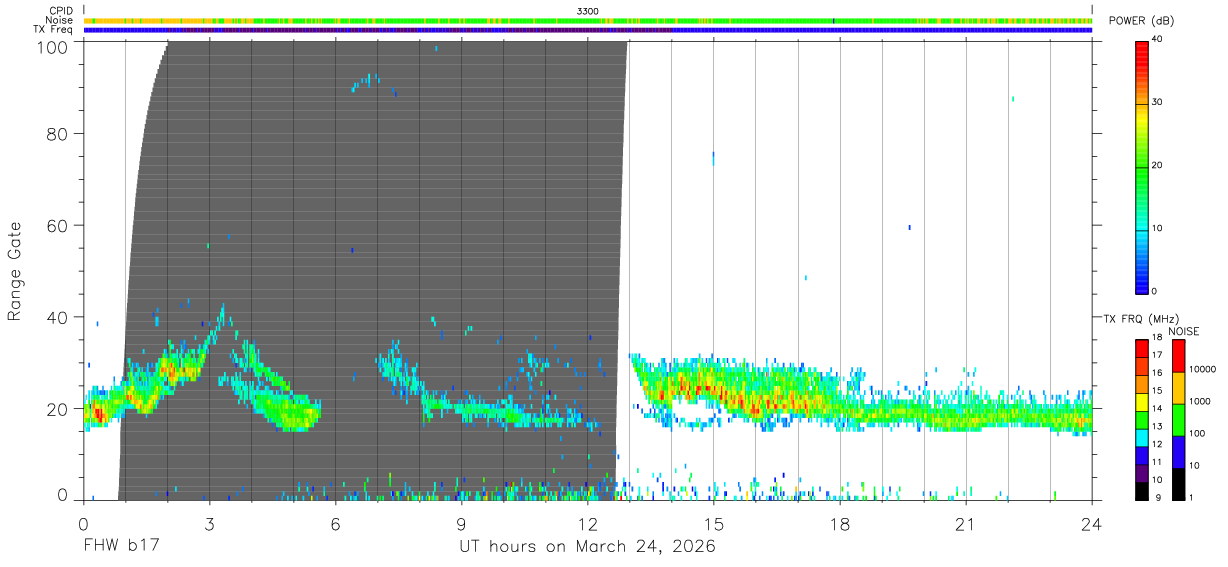
Task: Click the UT hours on March 24, 2026 title
Action: 587,547
